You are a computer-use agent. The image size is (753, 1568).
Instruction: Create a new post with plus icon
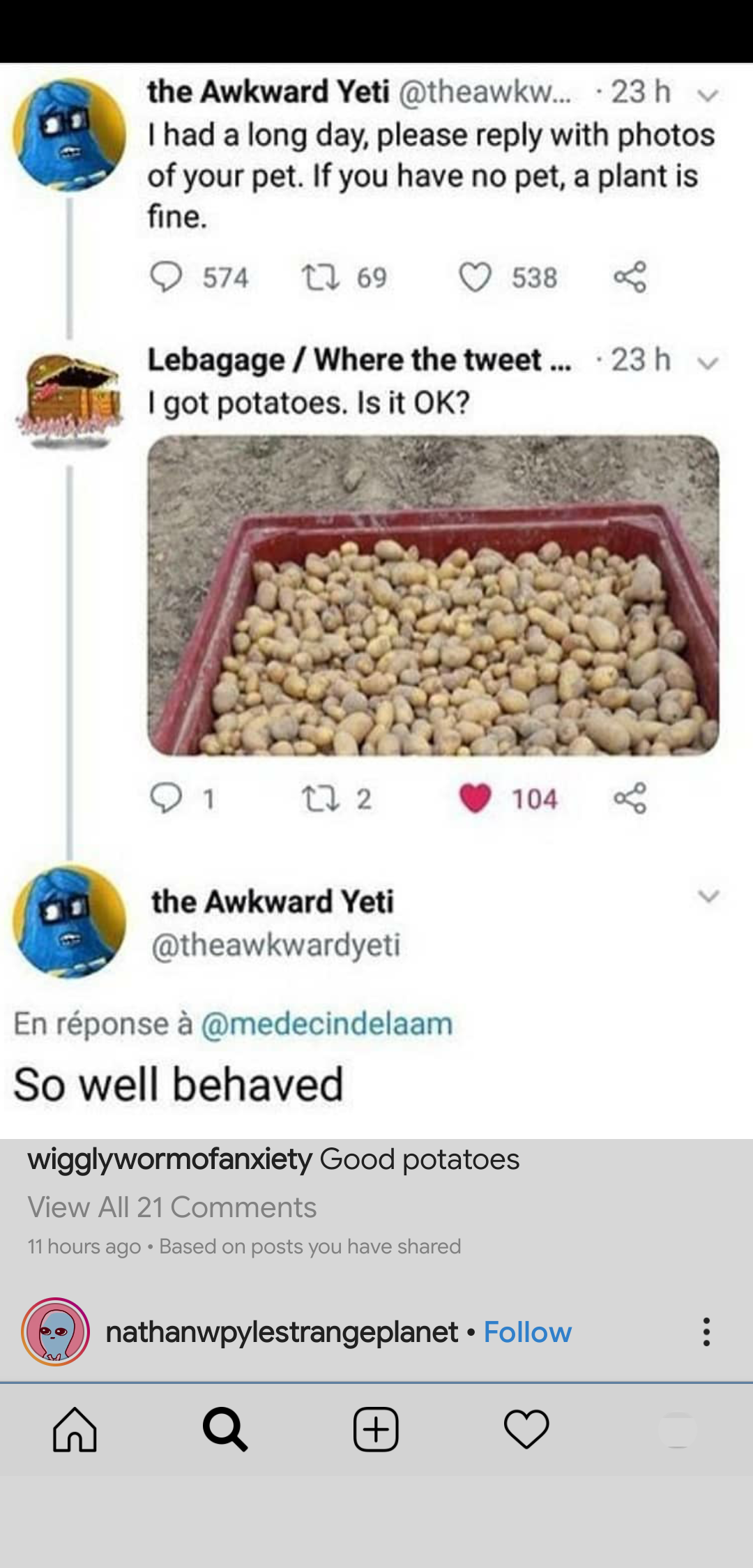376,1429
